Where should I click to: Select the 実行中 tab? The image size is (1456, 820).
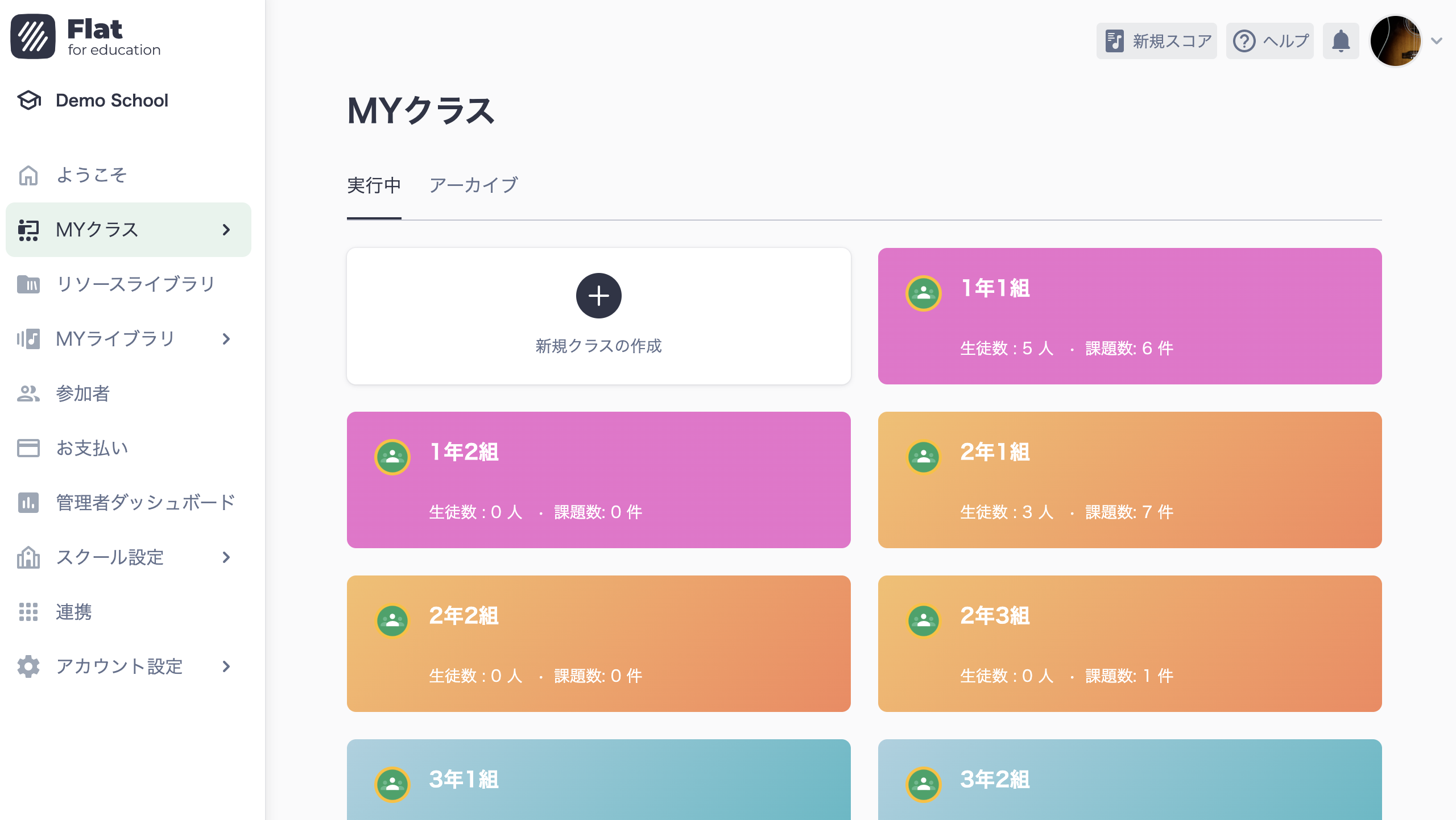374,185
